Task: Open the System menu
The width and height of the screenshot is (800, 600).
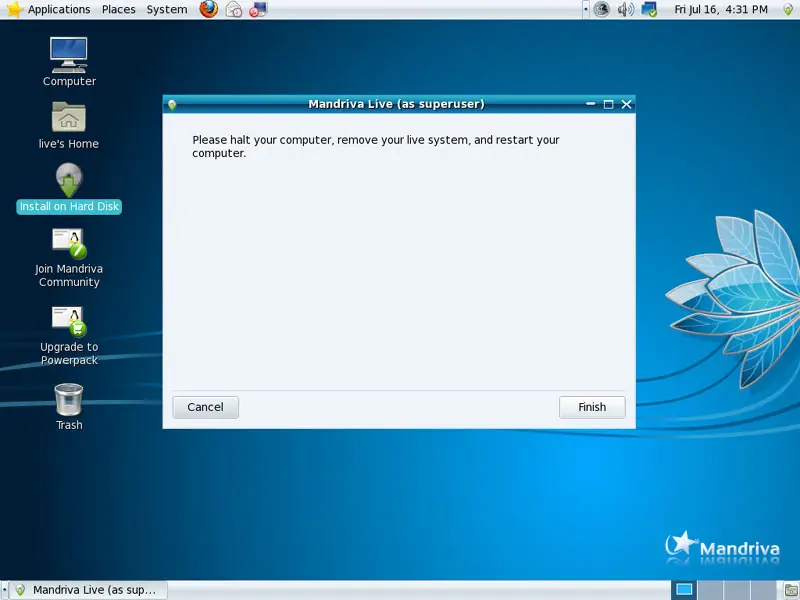Action: coord(166,9)
